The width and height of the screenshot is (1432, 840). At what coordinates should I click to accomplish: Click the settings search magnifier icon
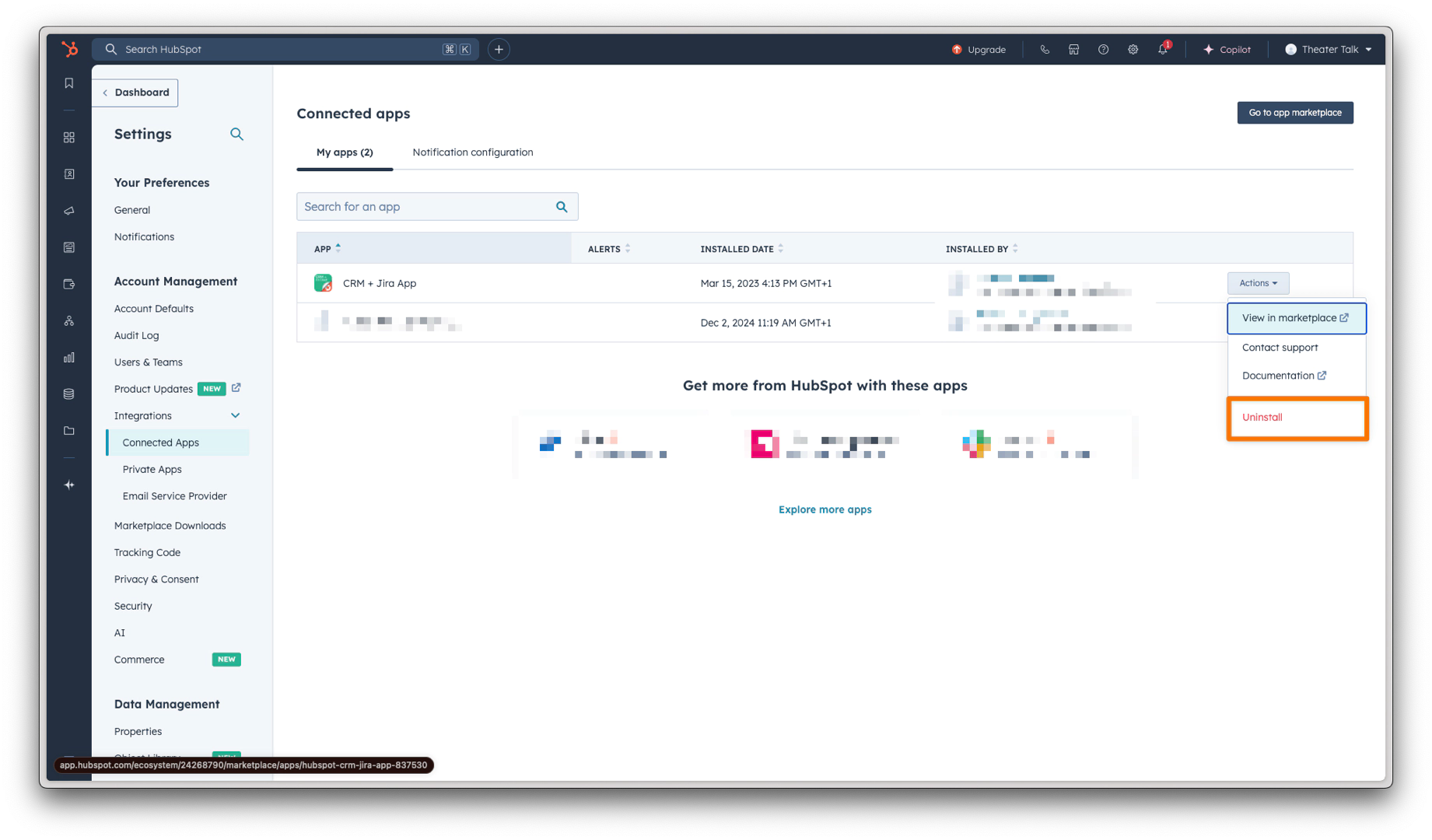coord(236,135)
